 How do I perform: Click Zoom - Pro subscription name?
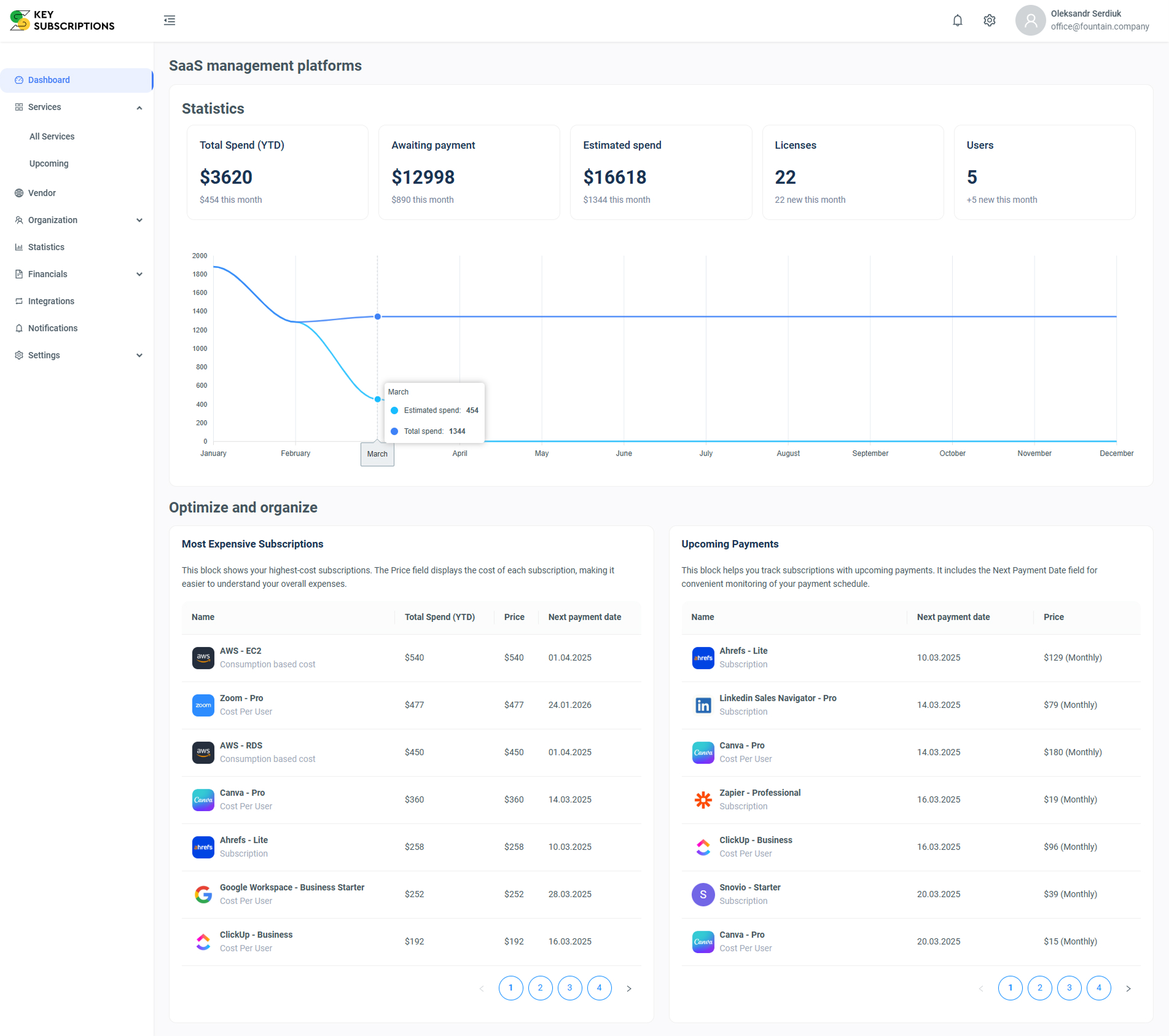click(241, 698)
